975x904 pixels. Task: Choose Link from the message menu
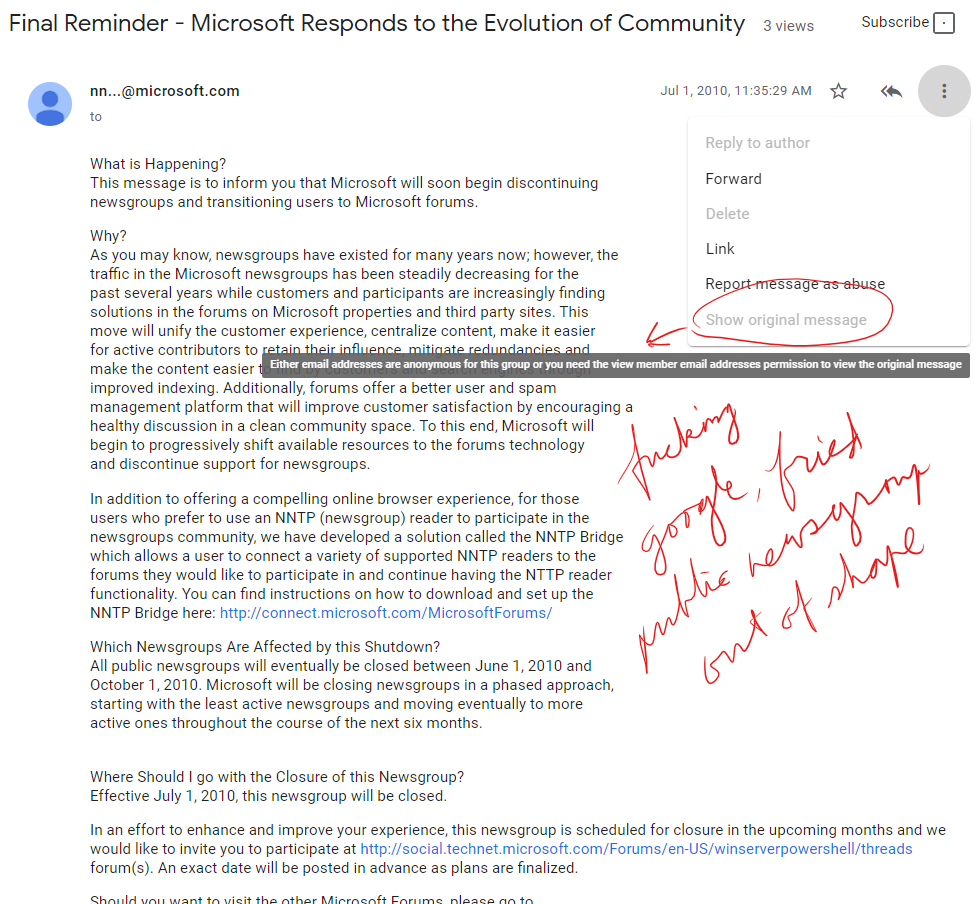(x=720, y=249)
